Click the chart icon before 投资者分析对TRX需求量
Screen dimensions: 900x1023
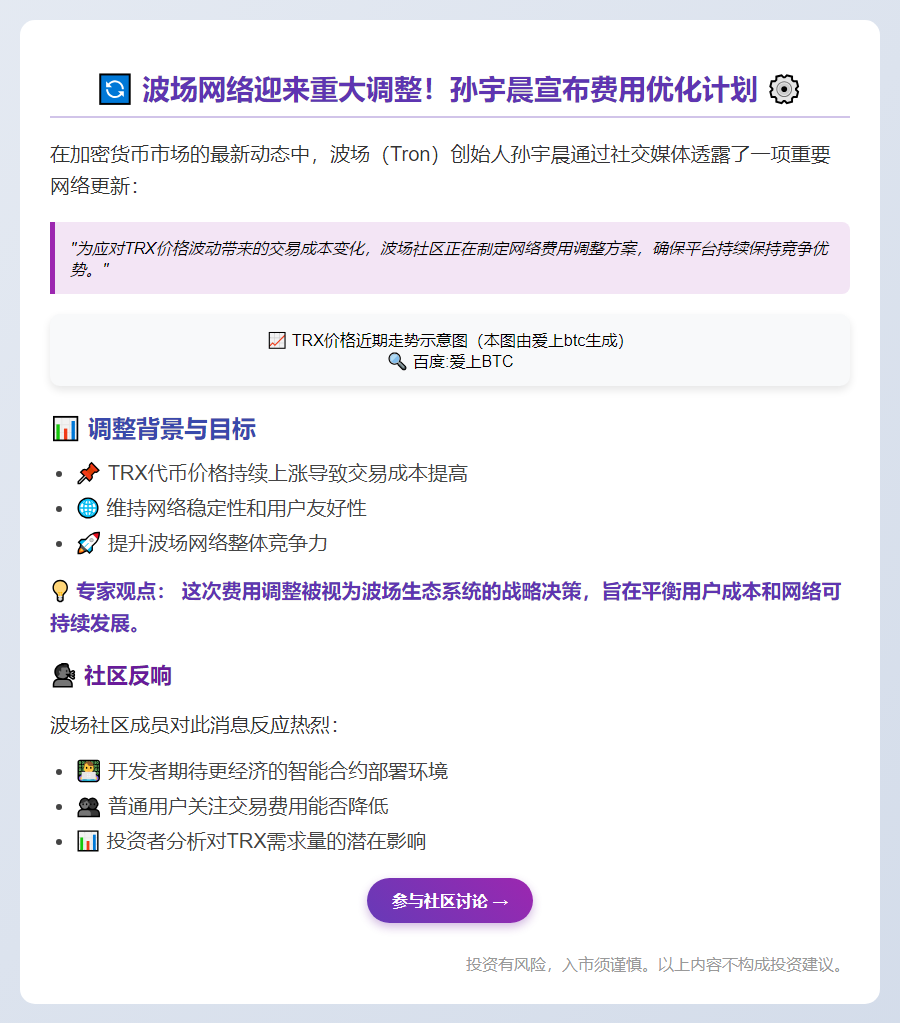[86, 840]
